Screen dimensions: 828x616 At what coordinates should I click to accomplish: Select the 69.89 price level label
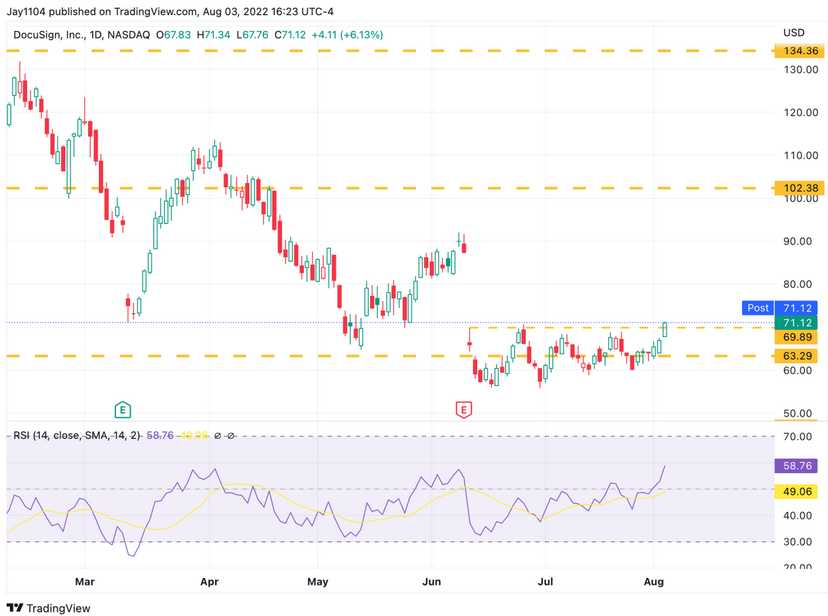(x=797, y=337)
